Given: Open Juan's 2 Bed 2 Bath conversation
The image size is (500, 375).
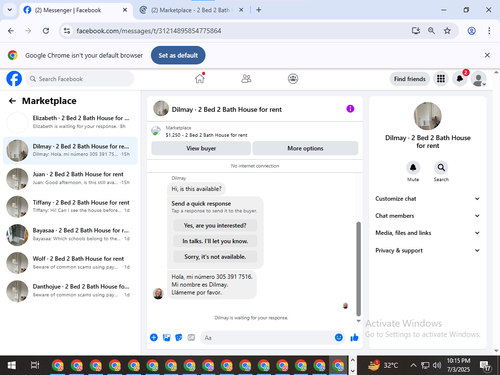Looking at the screenshot, I should (70, 178).
